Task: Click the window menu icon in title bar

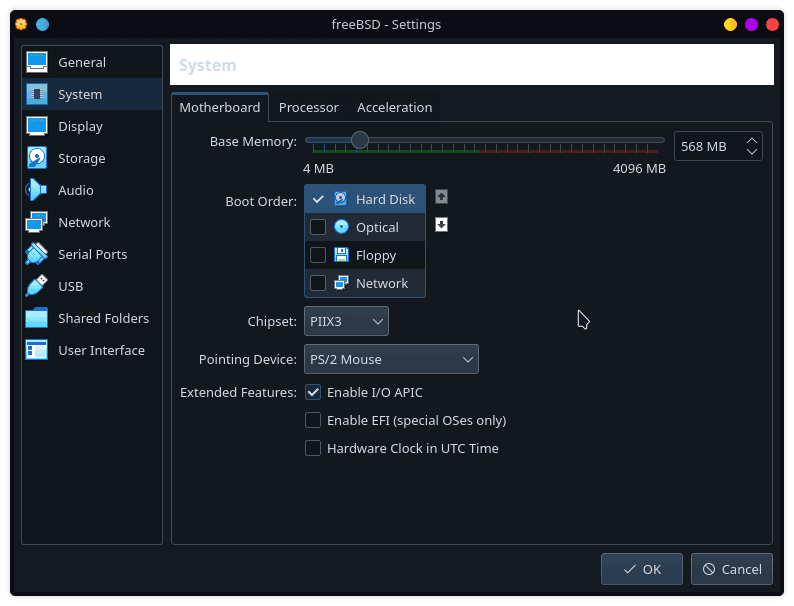Action: click(21, 24)
